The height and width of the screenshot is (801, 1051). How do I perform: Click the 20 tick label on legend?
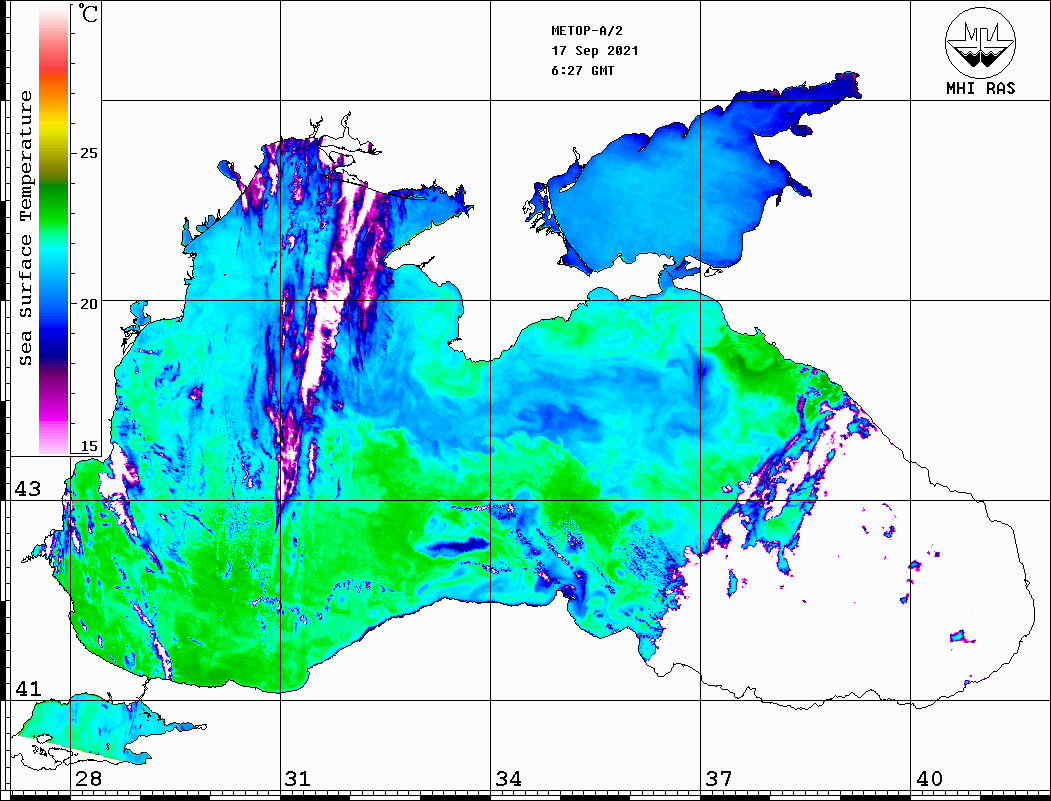coord(88,304)
